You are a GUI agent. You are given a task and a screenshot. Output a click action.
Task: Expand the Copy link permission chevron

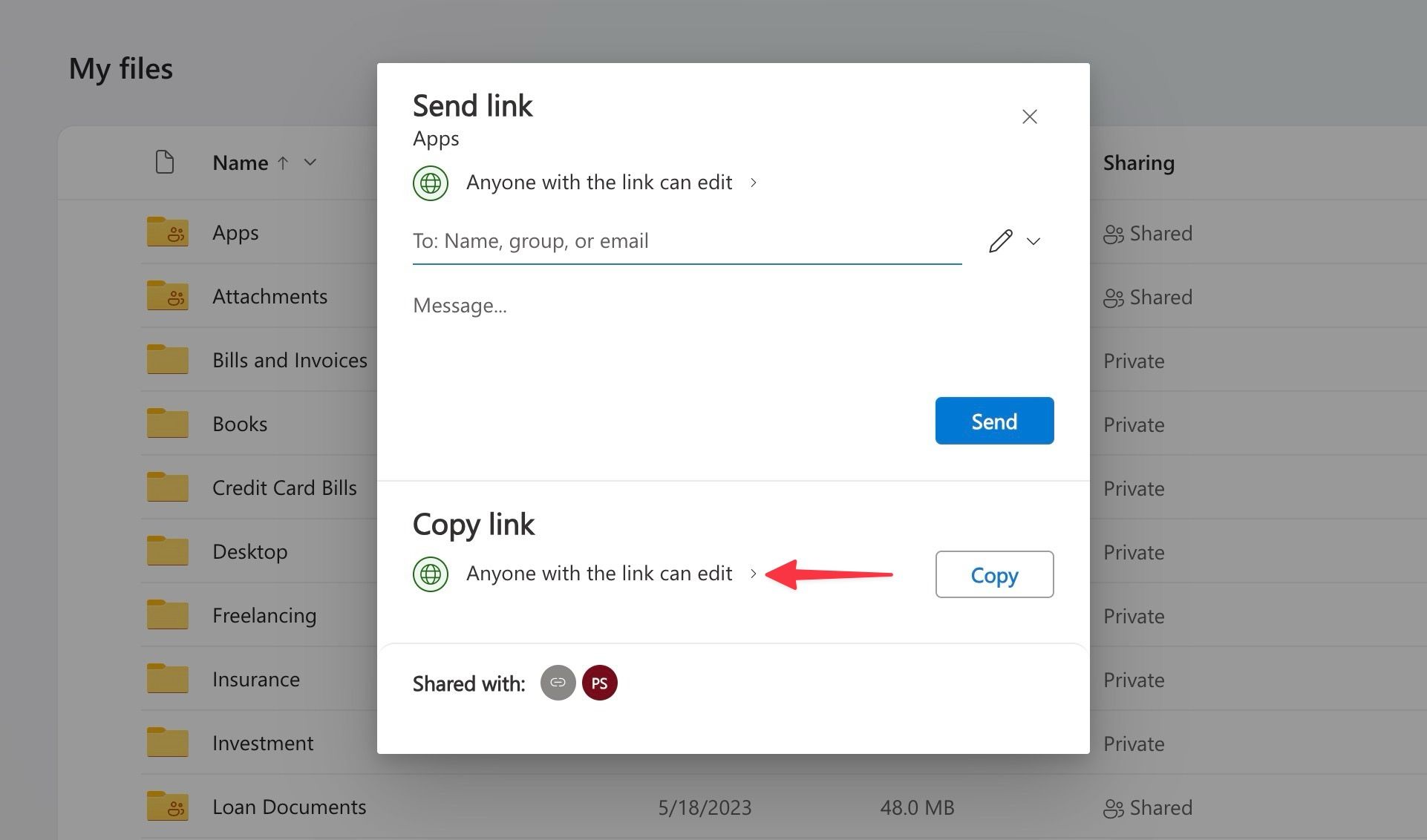click(754, 574)
